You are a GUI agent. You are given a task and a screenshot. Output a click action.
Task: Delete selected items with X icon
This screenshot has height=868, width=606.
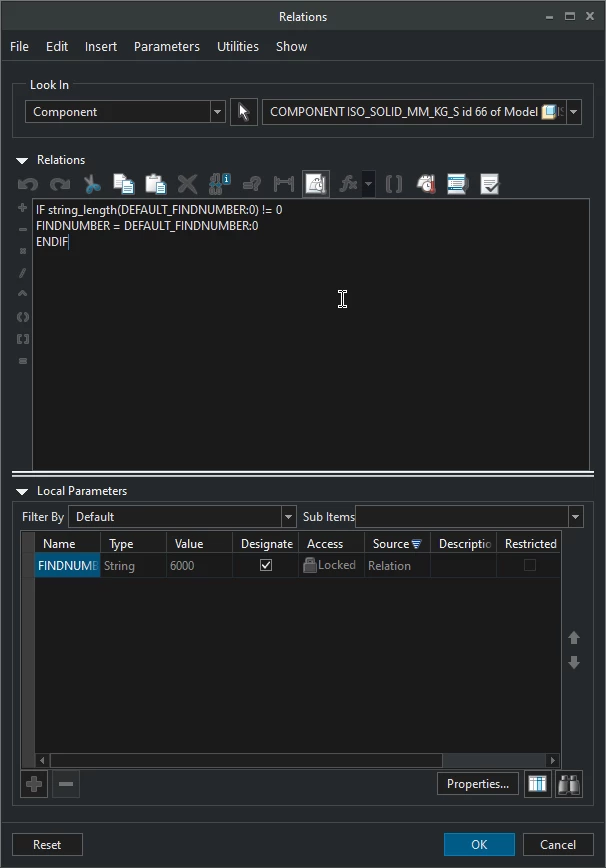click(x=188, y=184)
